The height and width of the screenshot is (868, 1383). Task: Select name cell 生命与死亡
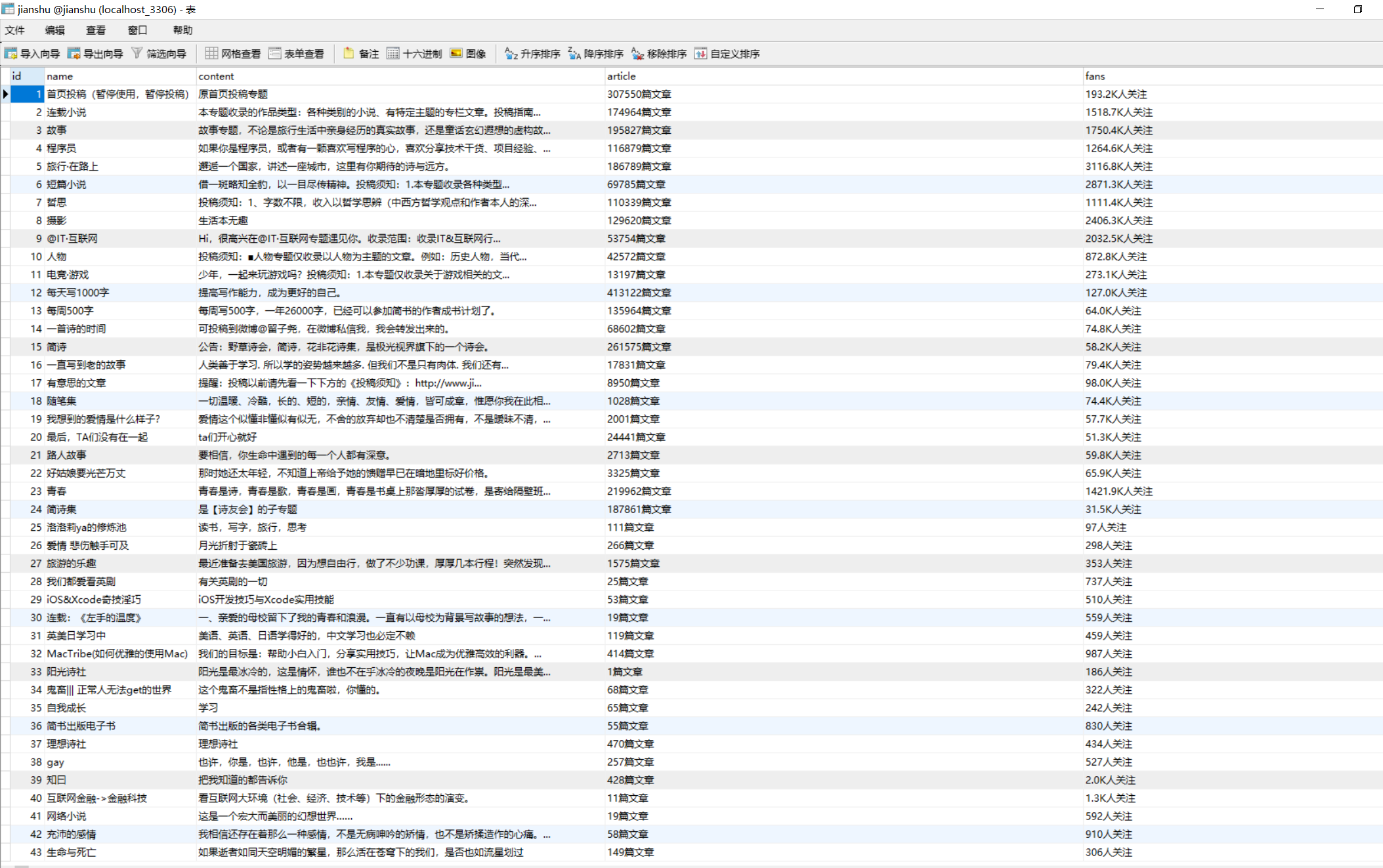120,852
